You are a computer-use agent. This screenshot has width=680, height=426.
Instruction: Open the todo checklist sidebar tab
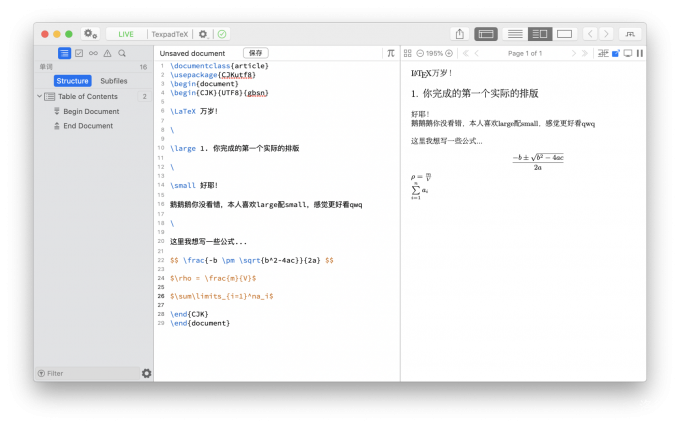tap(79, 53)
